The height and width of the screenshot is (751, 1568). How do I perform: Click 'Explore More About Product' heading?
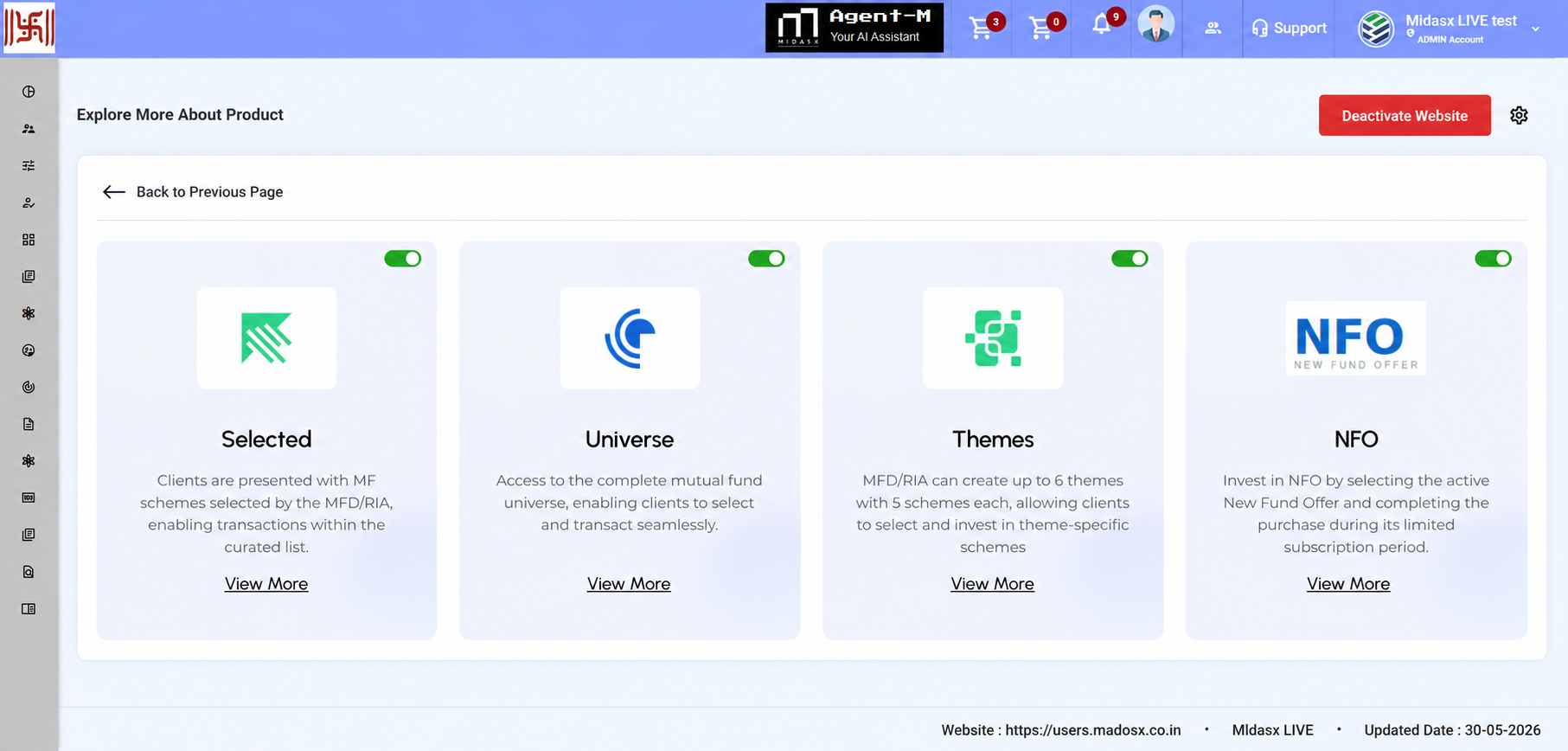[180, 115]
